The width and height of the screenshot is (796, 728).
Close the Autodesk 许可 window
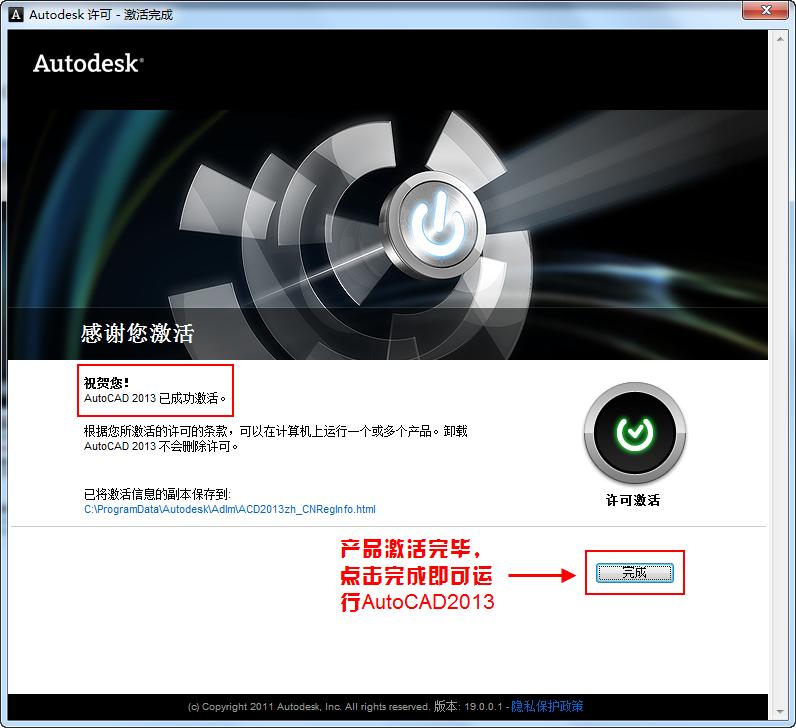coord(767,10)
